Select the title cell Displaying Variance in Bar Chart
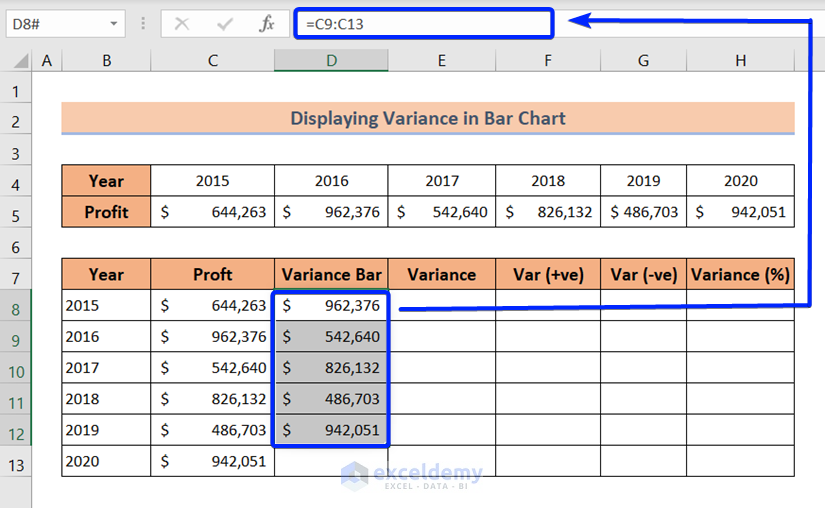The image size is (825, 508). pyautogui.click(x=427, y=118)
